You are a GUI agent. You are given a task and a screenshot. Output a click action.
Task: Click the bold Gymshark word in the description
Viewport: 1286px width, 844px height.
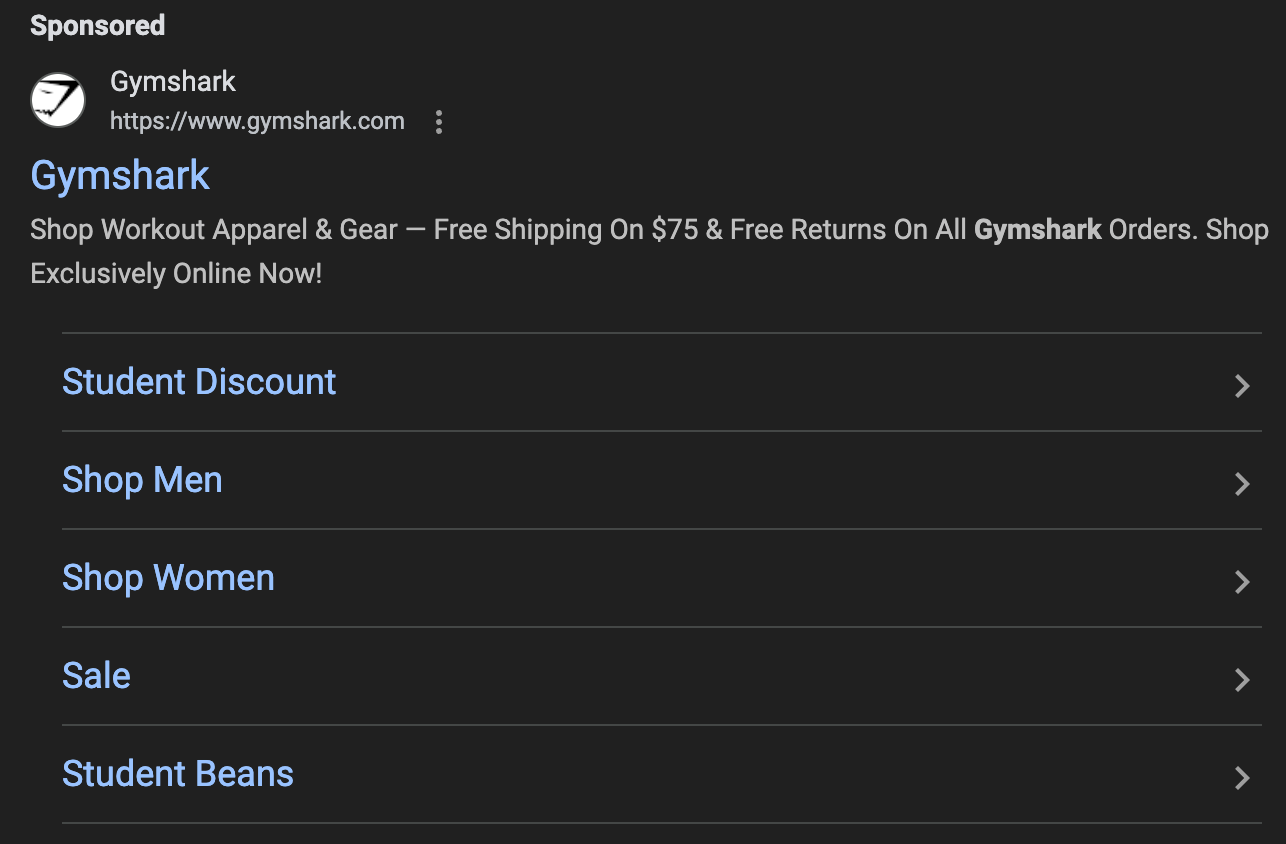[x=1037, y=230]
